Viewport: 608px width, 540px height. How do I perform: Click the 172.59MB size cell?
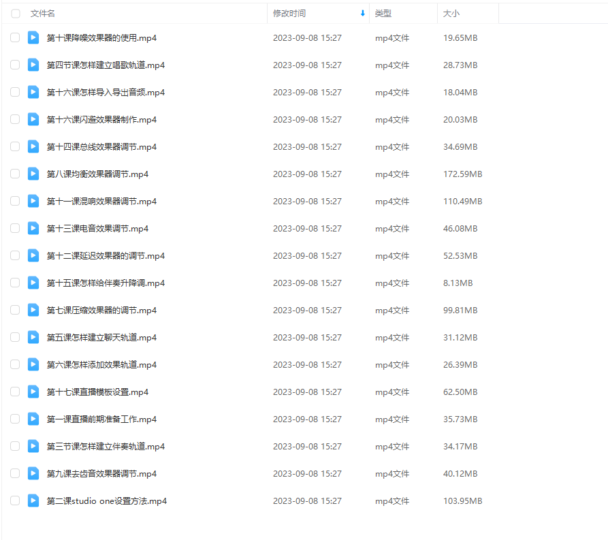tap(462, 174)
